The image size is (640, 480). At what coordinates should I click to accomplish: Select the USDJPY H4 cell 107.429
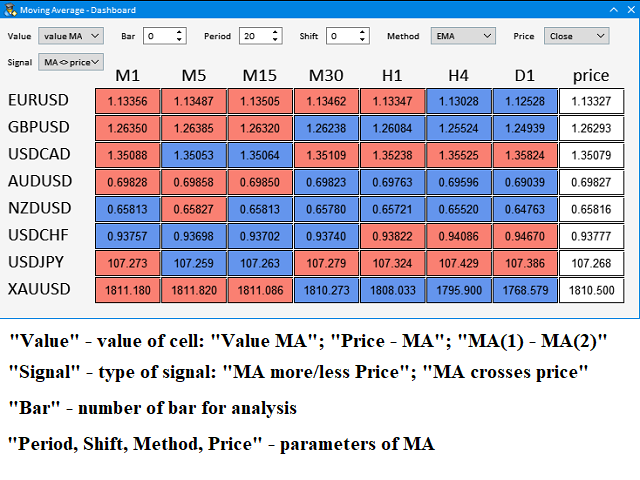tap(459, 263)
